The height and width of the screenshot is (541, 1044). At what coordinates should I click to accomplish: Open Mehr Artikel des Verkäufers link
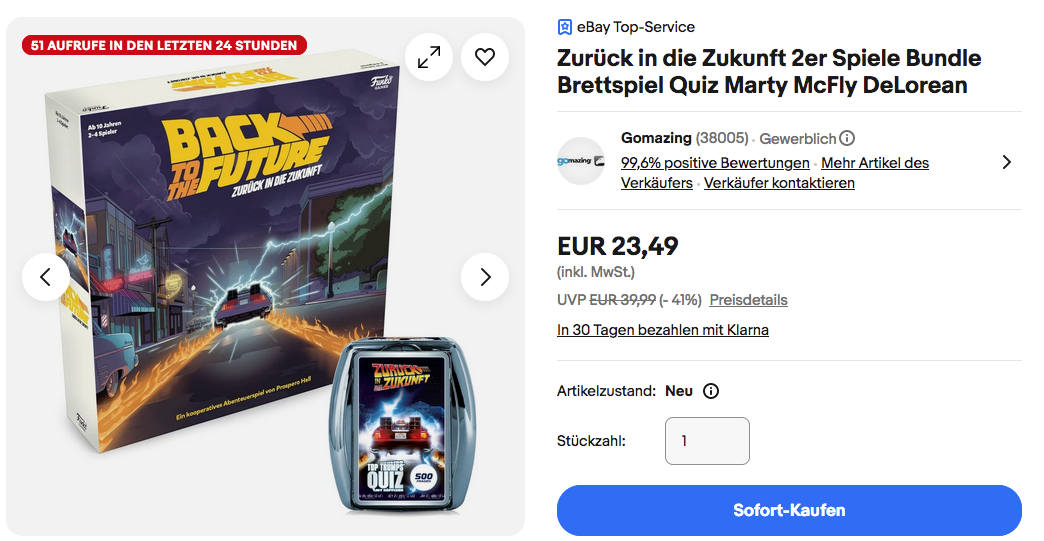pos(775,173)
